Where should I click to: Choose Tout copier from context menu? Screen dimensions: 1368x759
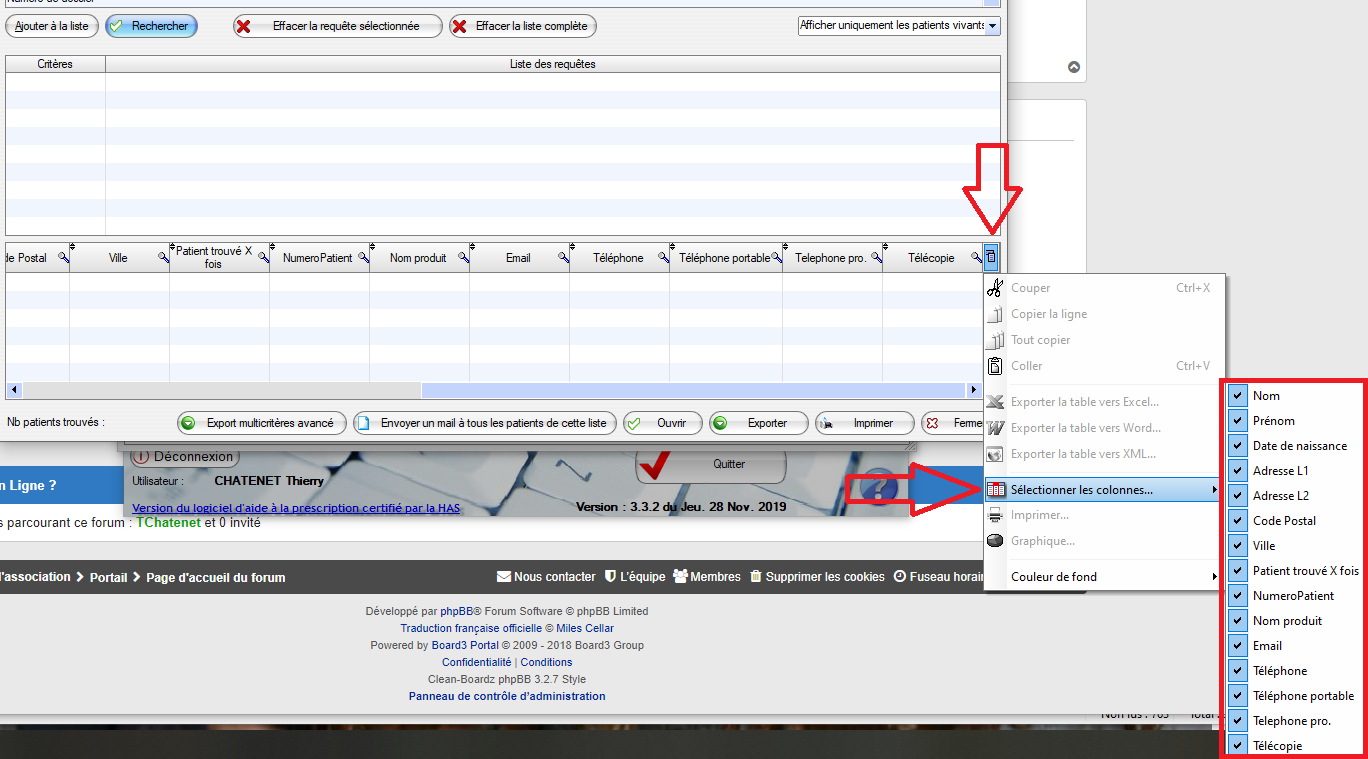click(x=1104, y=340)
